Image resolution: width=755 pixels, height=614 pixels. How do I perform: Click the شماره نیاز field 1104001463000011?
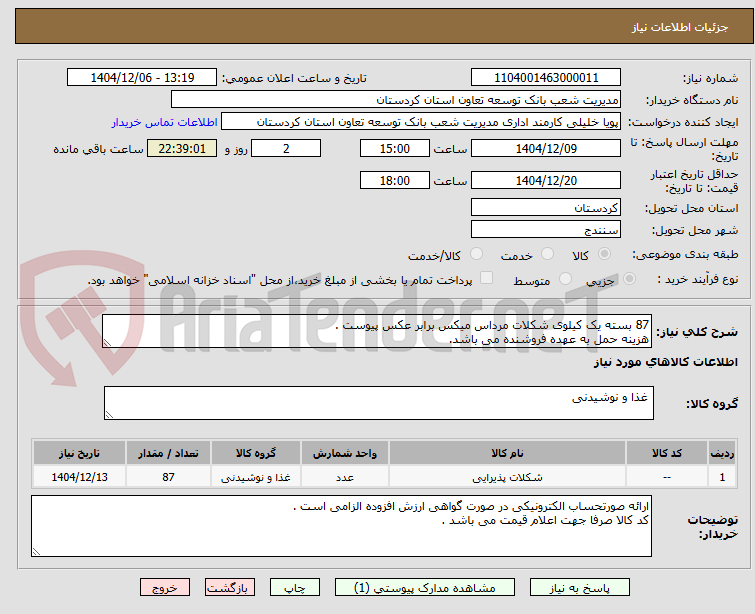(x=546, y=78)
